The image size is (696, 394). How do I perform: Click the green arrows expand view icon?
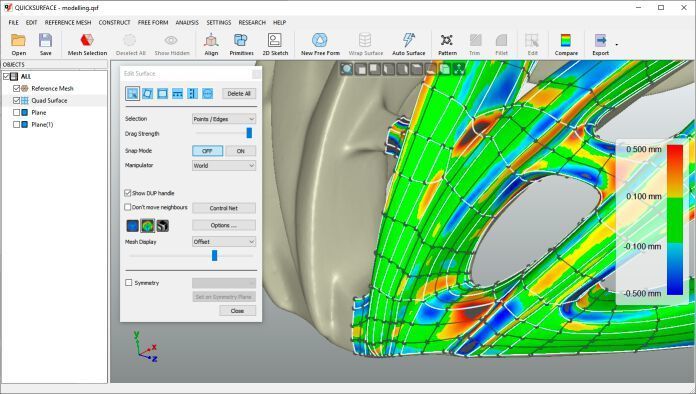459,69
